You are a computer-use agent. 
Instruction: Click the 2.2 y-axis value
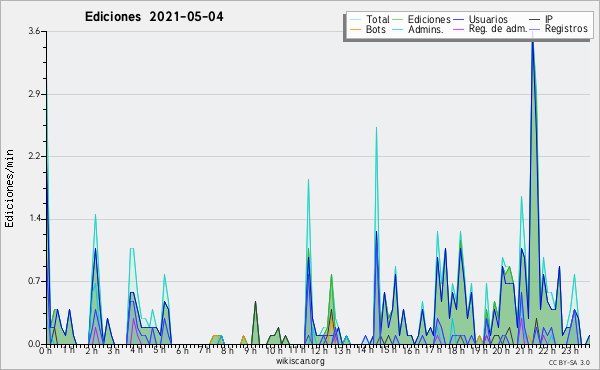pos(34,156)
